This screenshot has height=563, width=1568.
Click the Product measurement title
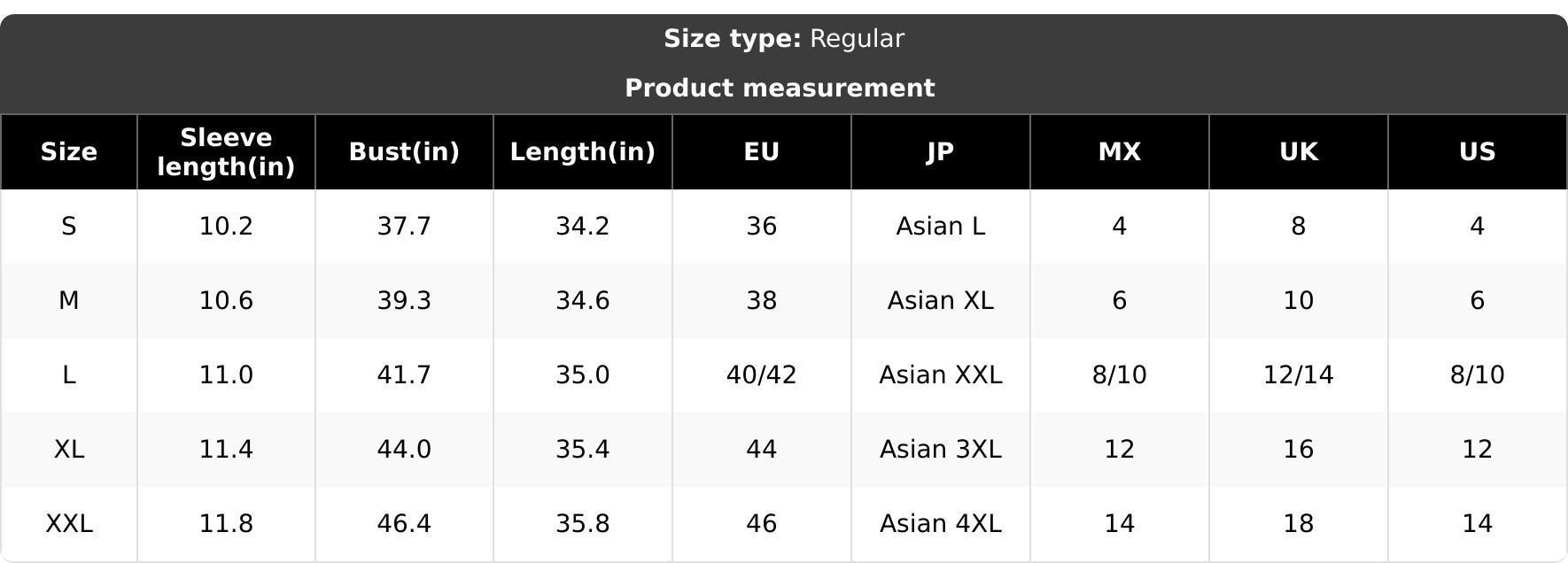pyautogui.click(x=780, y=89)
